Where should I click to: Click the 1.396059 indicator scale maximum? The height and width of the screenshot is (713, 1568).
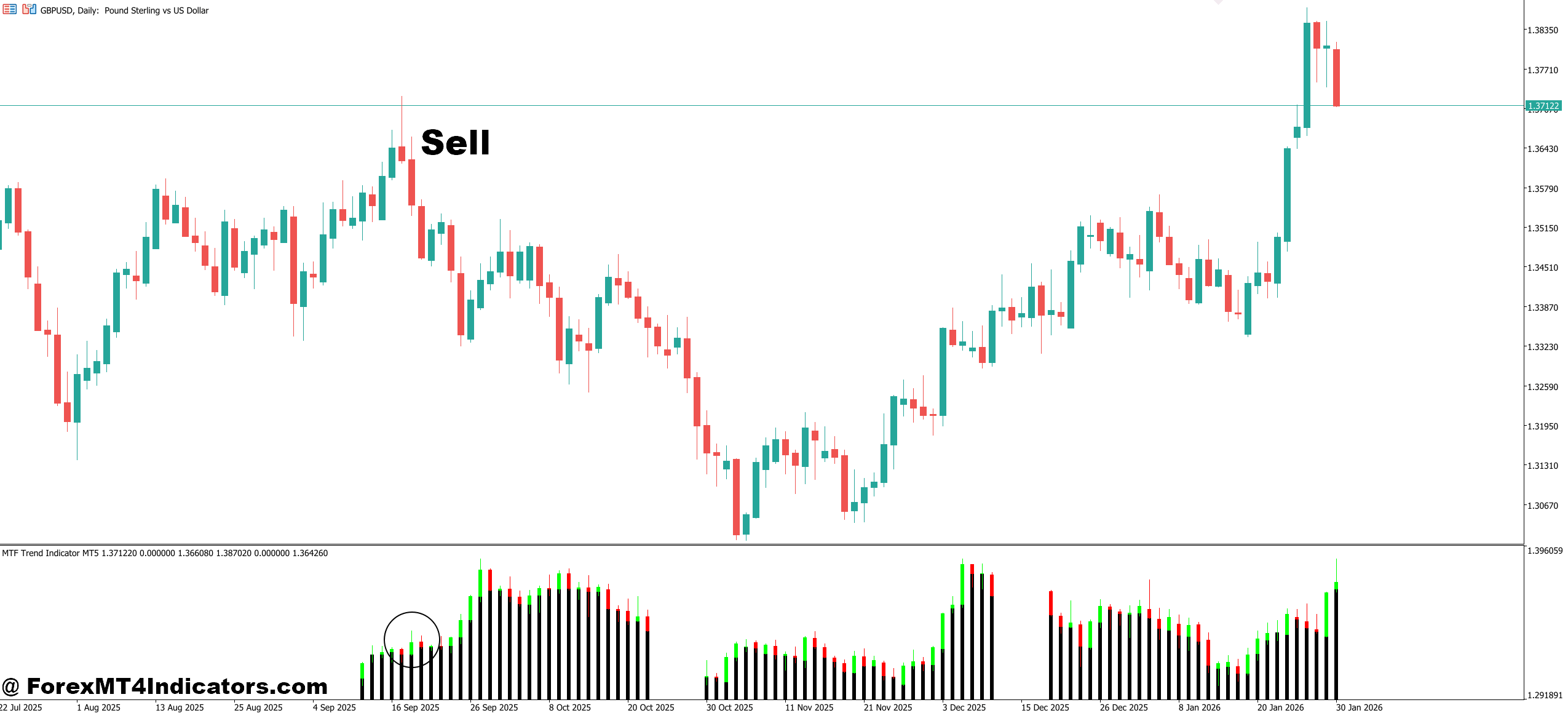click(x=1545, y=551)
